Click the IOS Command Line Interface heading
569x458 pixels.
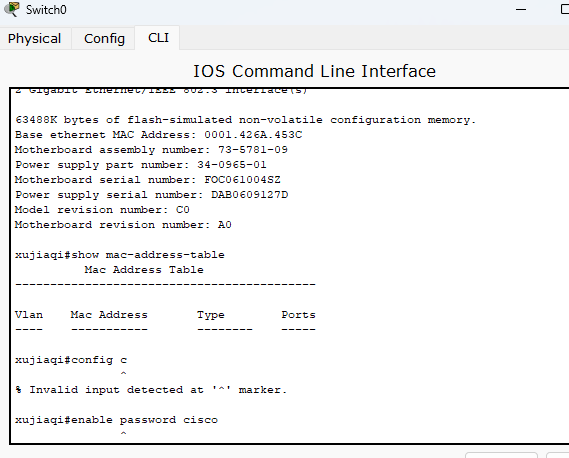coord(314,71)
